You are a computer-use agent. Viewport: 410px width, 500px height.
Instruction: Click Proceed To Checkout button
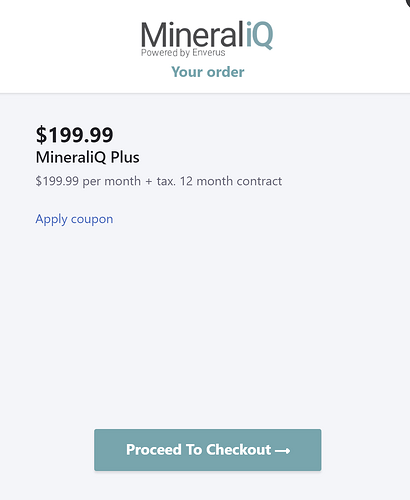tap(208, 450)
